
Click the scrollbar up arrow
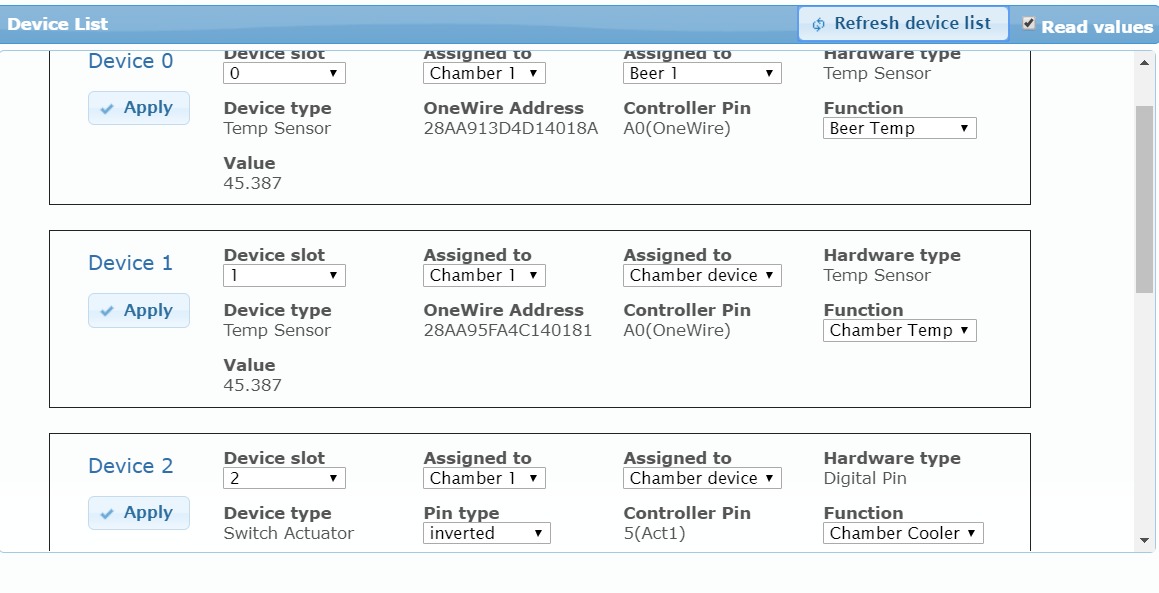(1144, 62)
